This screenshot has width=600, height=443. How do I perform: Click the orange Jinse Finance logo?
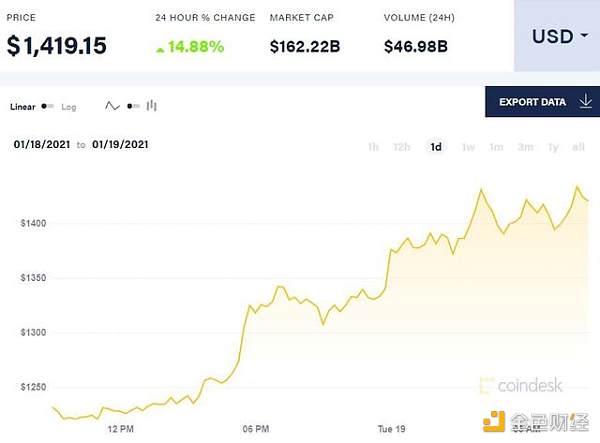(494, 422)
